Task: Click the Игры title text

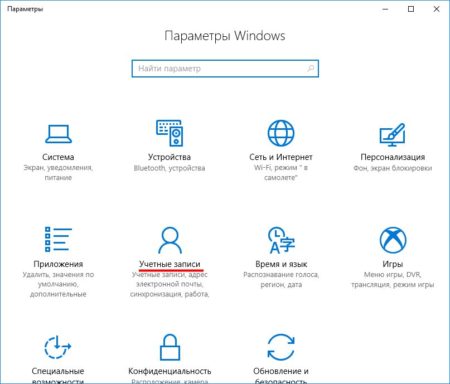Action: [393, 264]
